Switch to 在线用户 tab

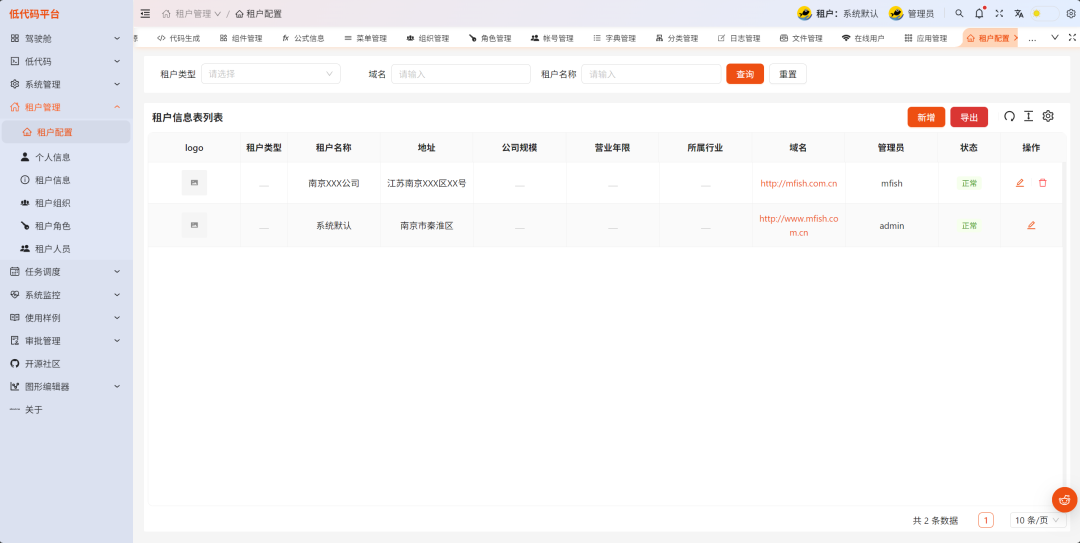click(x=863, y=39)
